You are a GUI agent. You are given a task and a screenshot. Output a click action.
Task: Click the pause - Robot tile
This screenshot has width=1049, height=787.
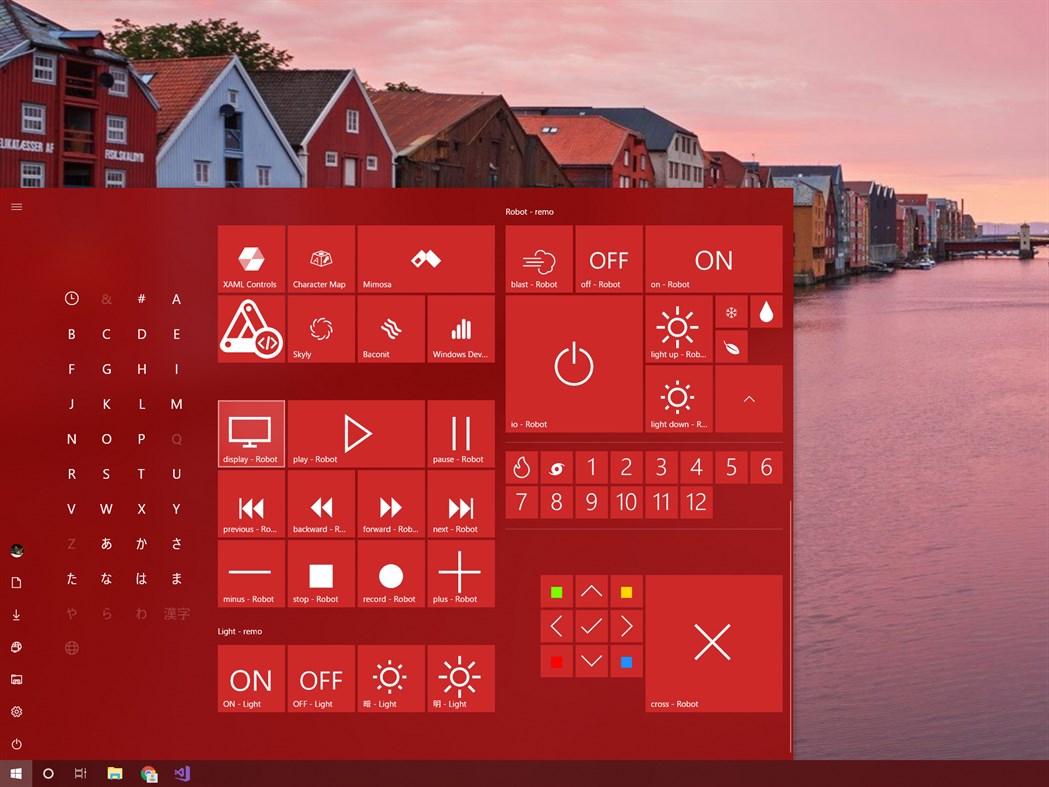point(461,434)
